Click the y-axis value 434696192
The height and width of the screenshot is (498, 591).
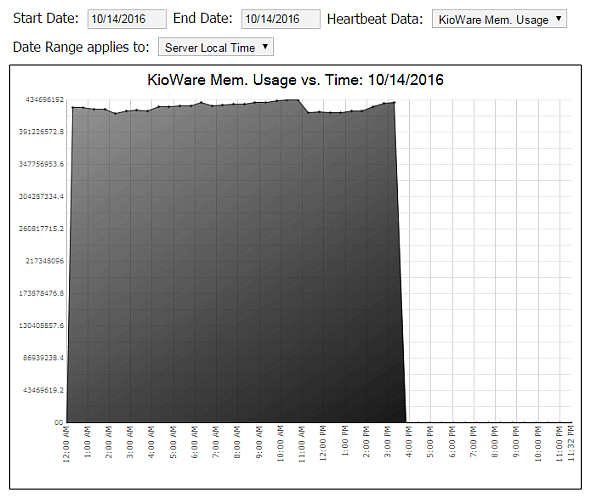tap(45, 100)
